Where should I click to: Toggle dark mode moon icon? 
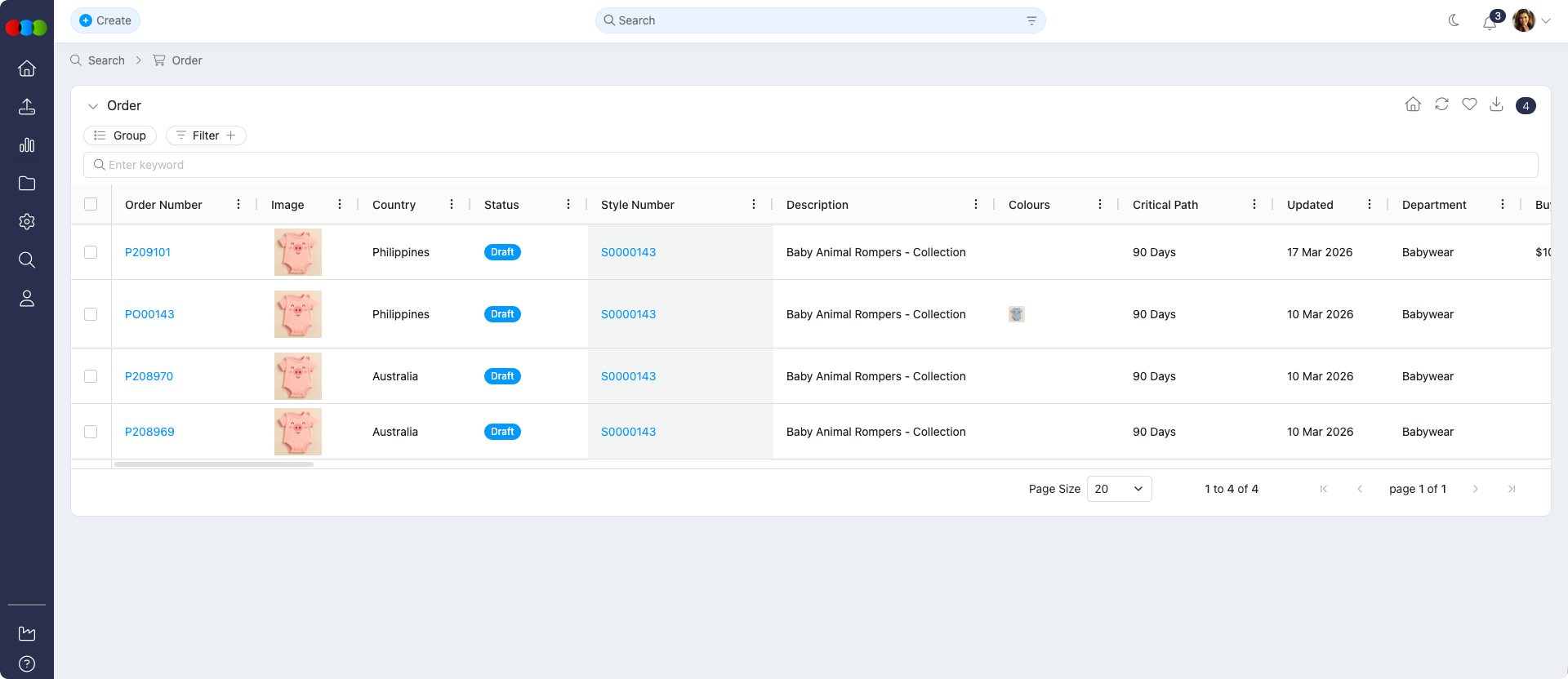pyautogui.click(x=1454, y=20)
